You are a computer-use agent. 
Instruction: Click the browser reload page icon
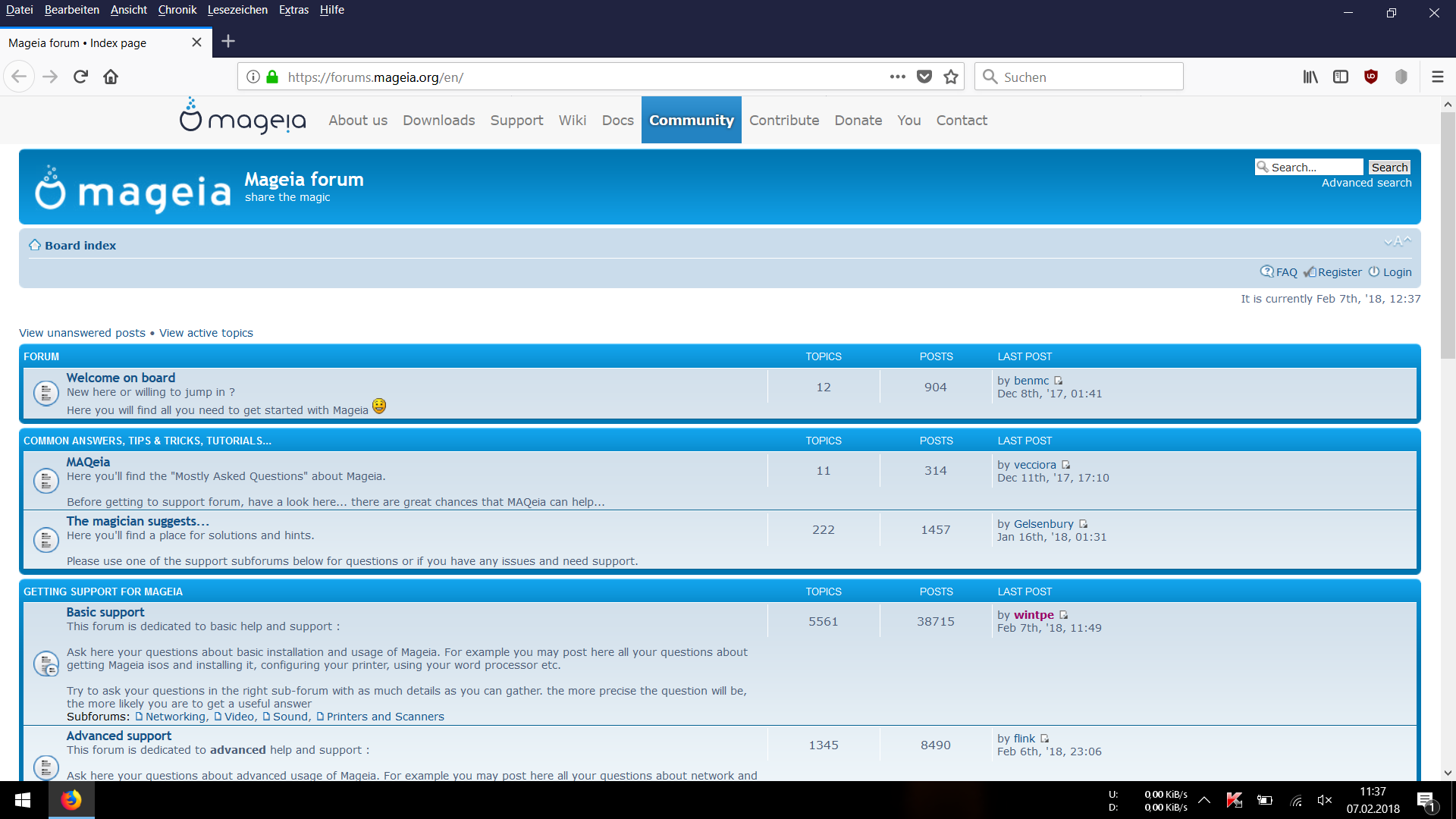80,77
